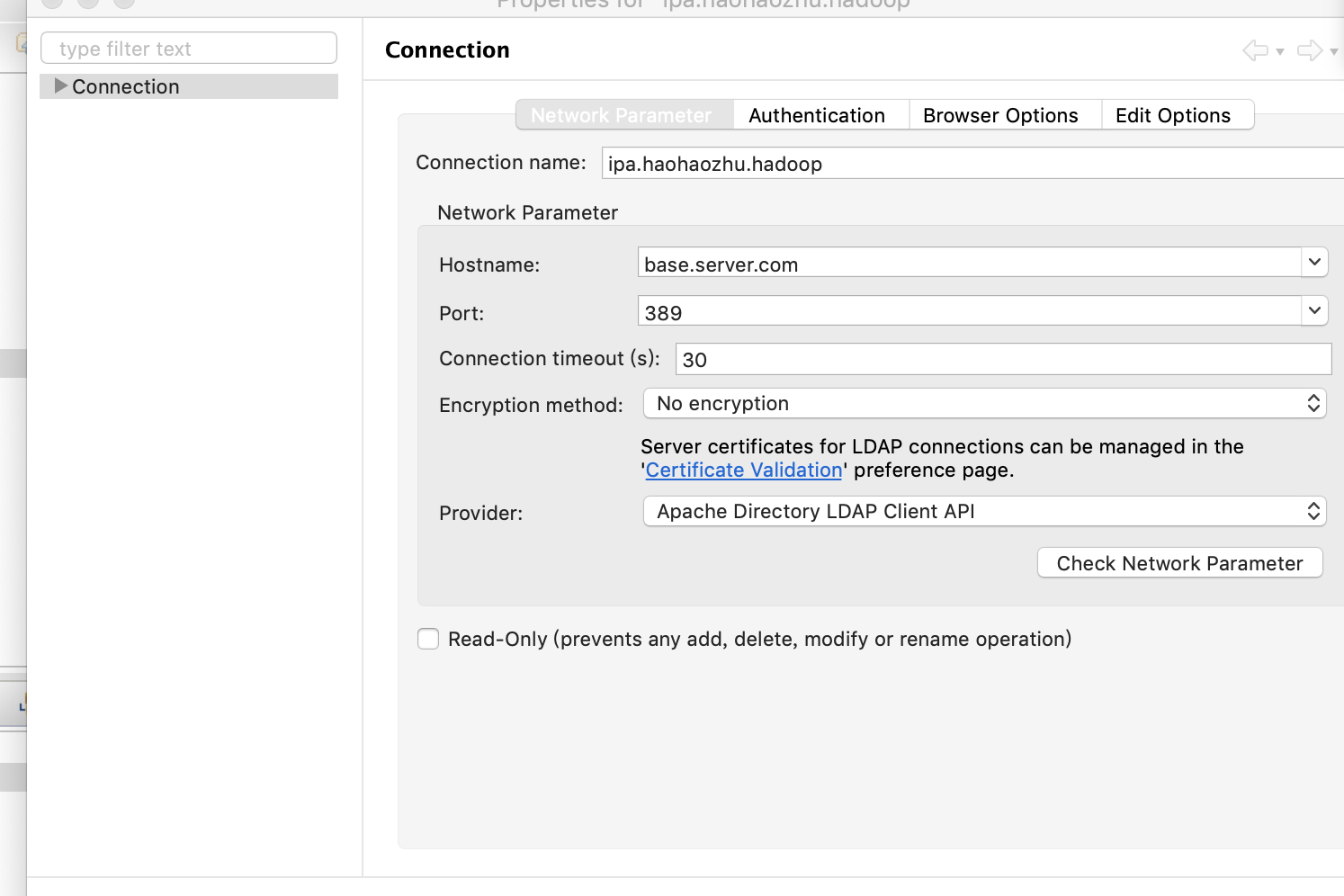Switch to the Authentication tab
1344x896 pixels.
coord(817,114)
